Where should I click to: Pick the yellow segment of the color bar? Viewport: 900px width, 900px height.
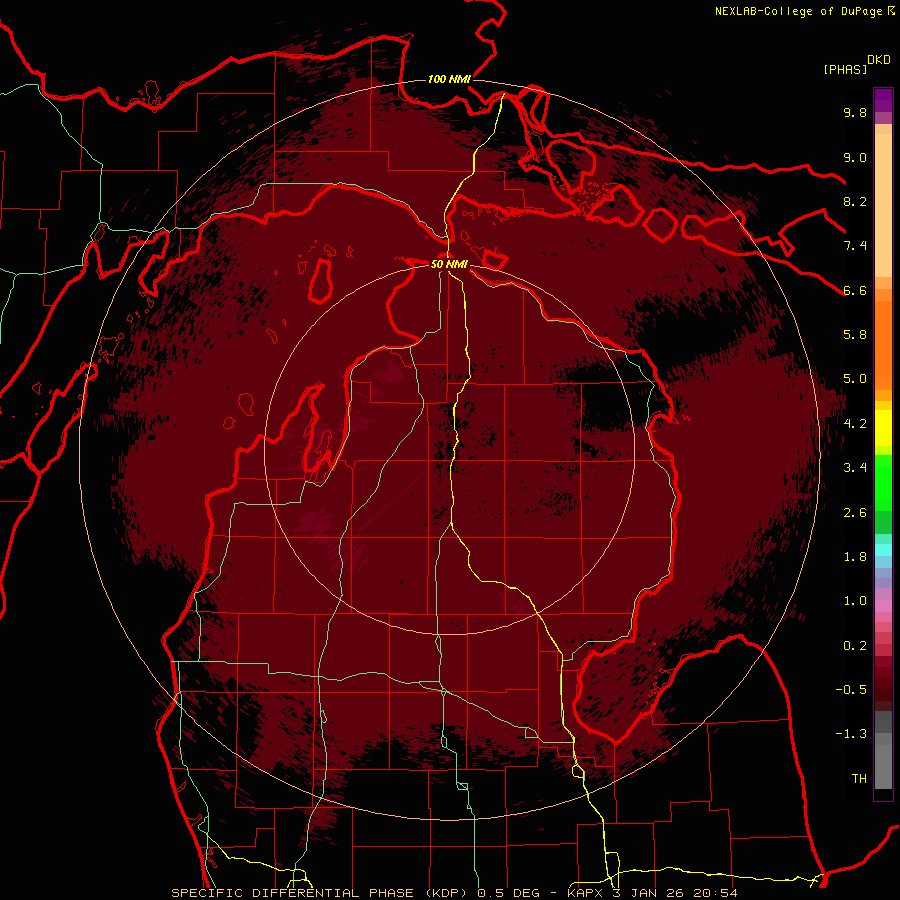point(883,428)
